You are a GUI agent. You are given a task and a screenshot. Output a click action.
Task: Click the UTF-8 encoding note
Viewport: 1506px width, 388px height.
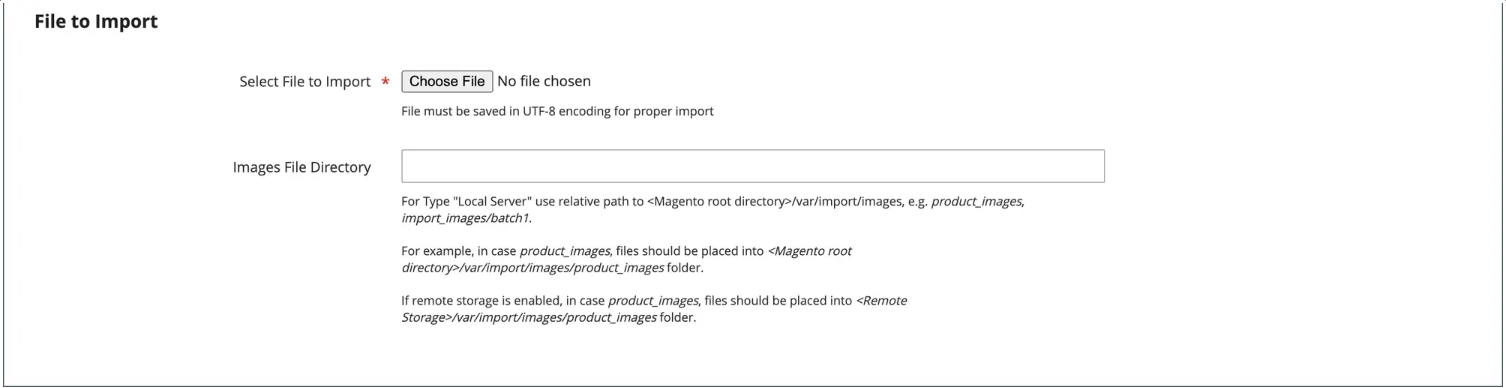point(557,112)
